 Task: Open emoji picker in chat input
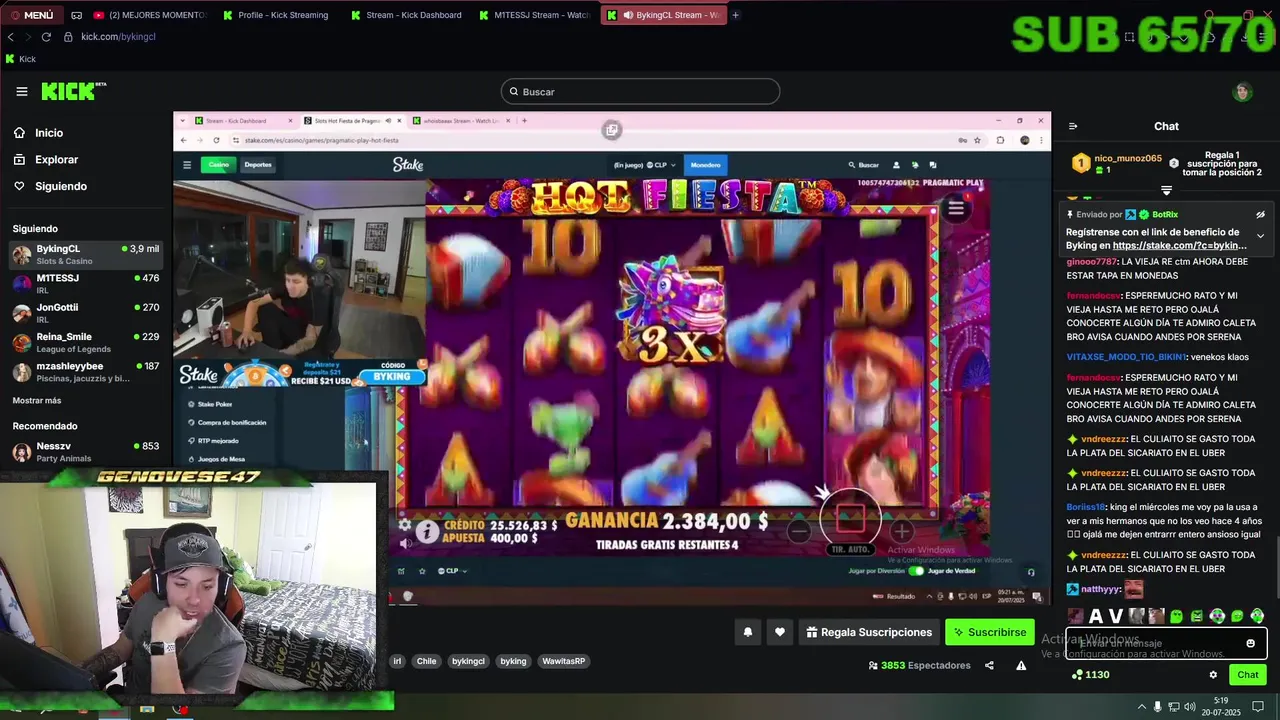point(1250,643)
